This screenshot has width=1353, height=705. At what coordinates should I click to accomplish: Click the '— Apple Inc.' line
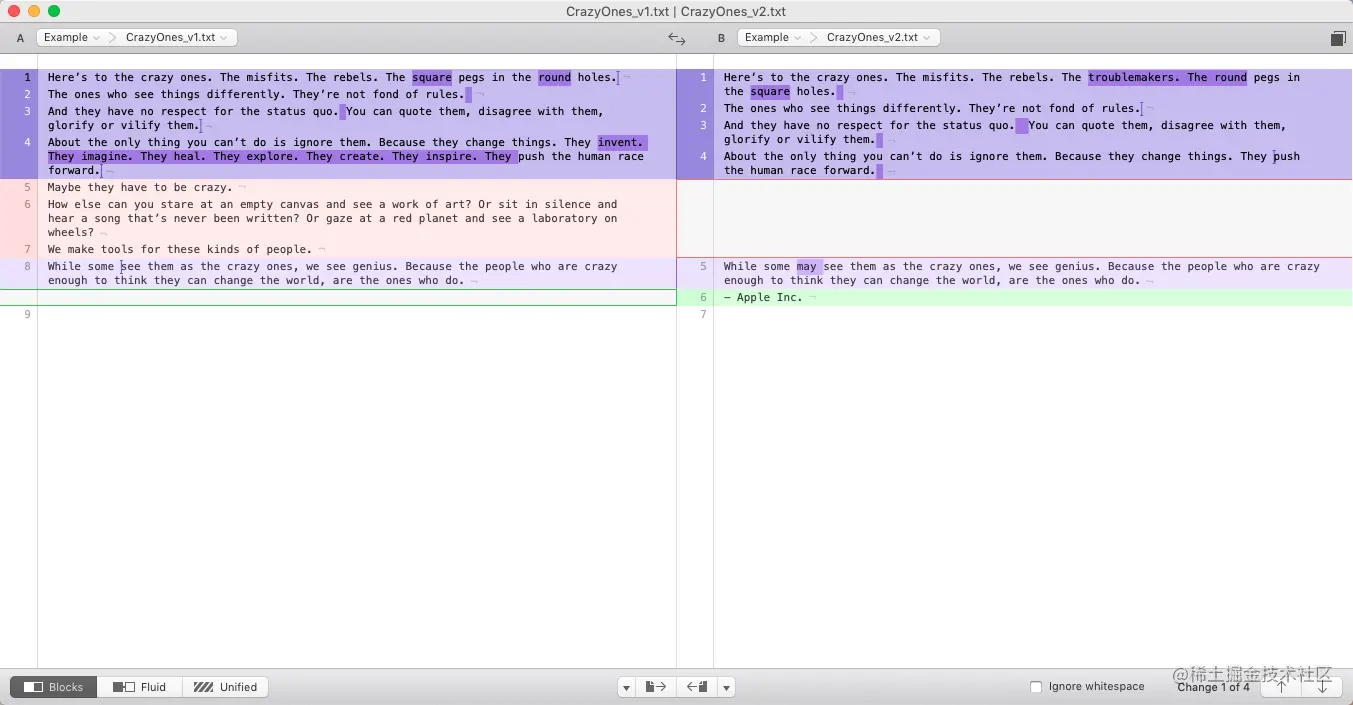[763, 298]
